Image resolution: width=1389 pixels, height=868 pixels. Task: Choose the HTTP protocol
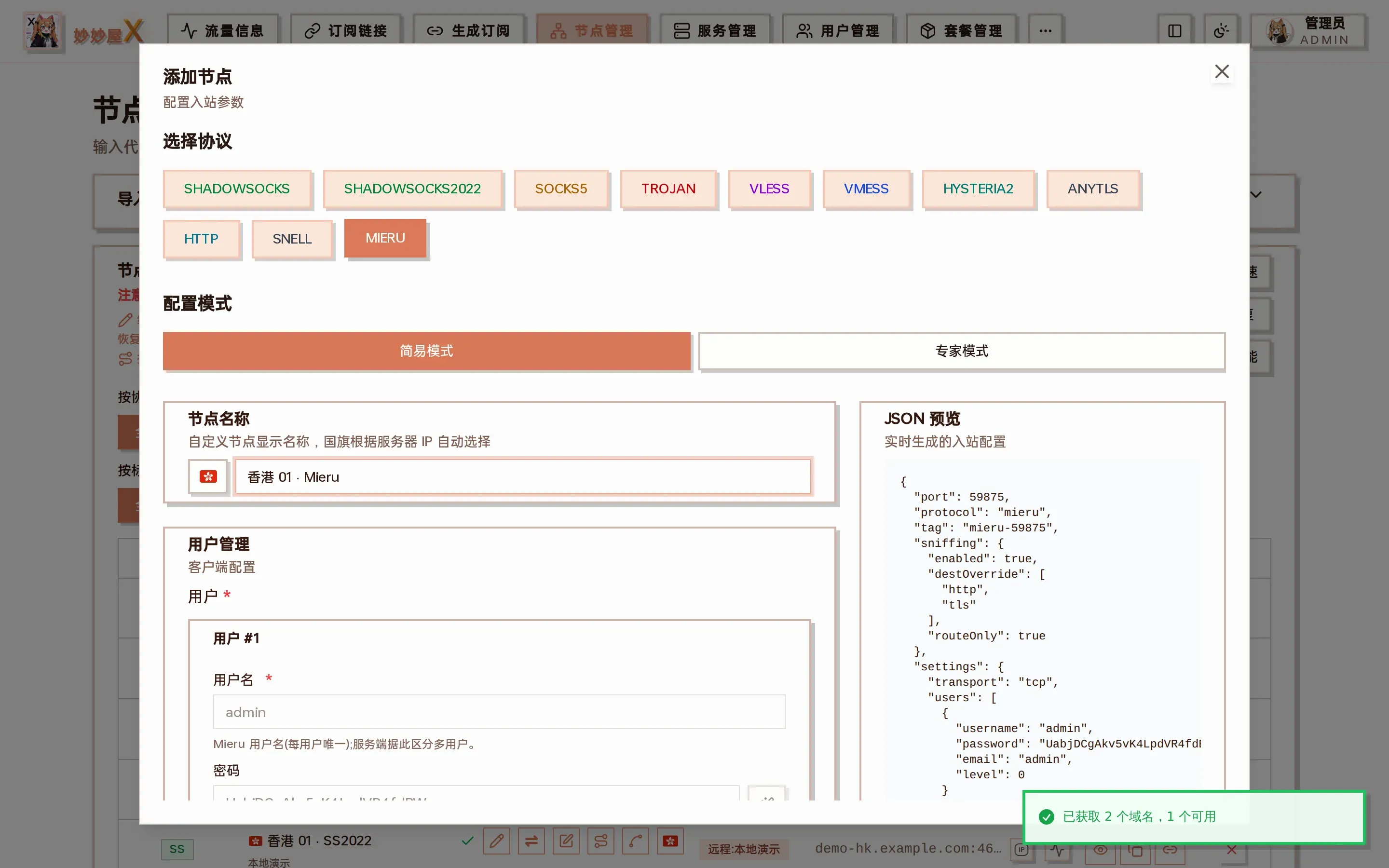[x=201, y=239]
